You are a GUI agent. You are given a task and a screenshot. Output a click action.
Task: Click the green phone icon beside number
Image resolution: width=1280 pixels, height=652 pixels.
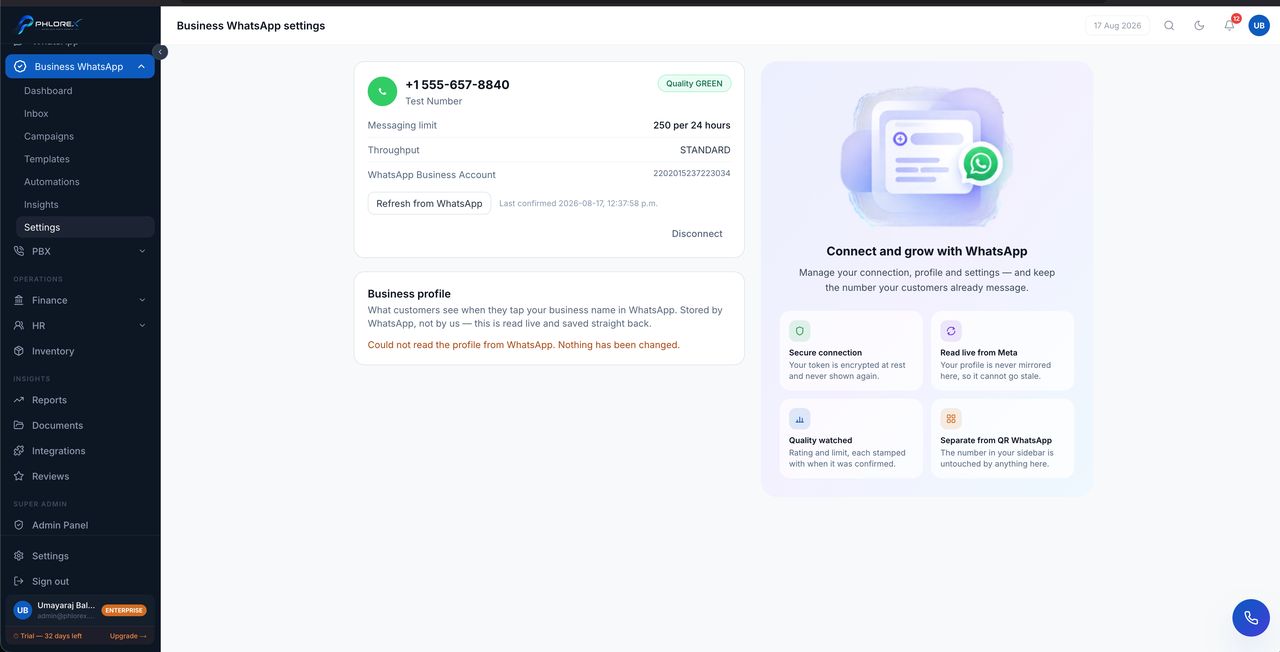tap(382, 91)
